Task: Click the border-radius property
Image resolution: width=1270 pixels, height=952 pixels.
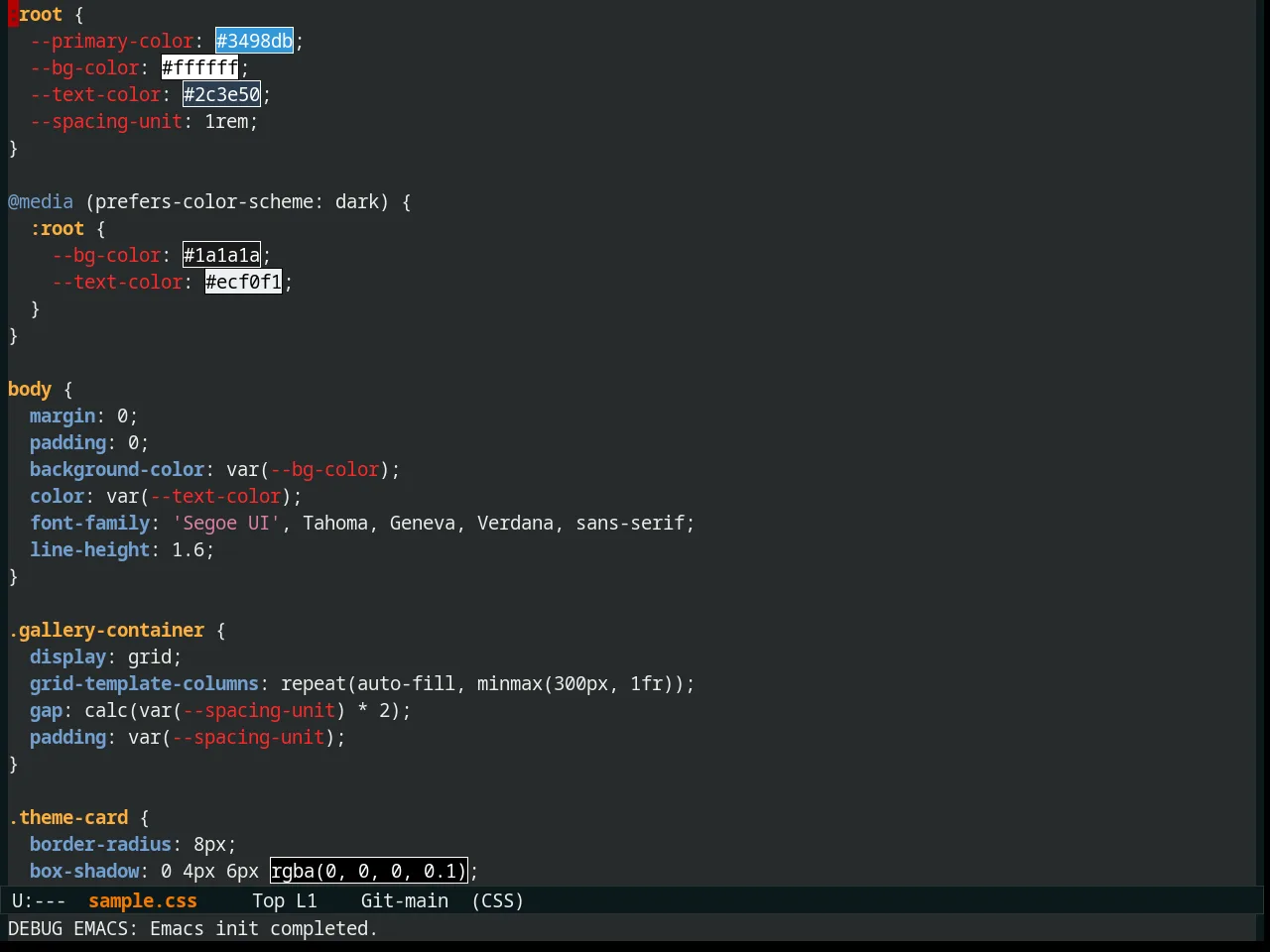Action: 100,844
